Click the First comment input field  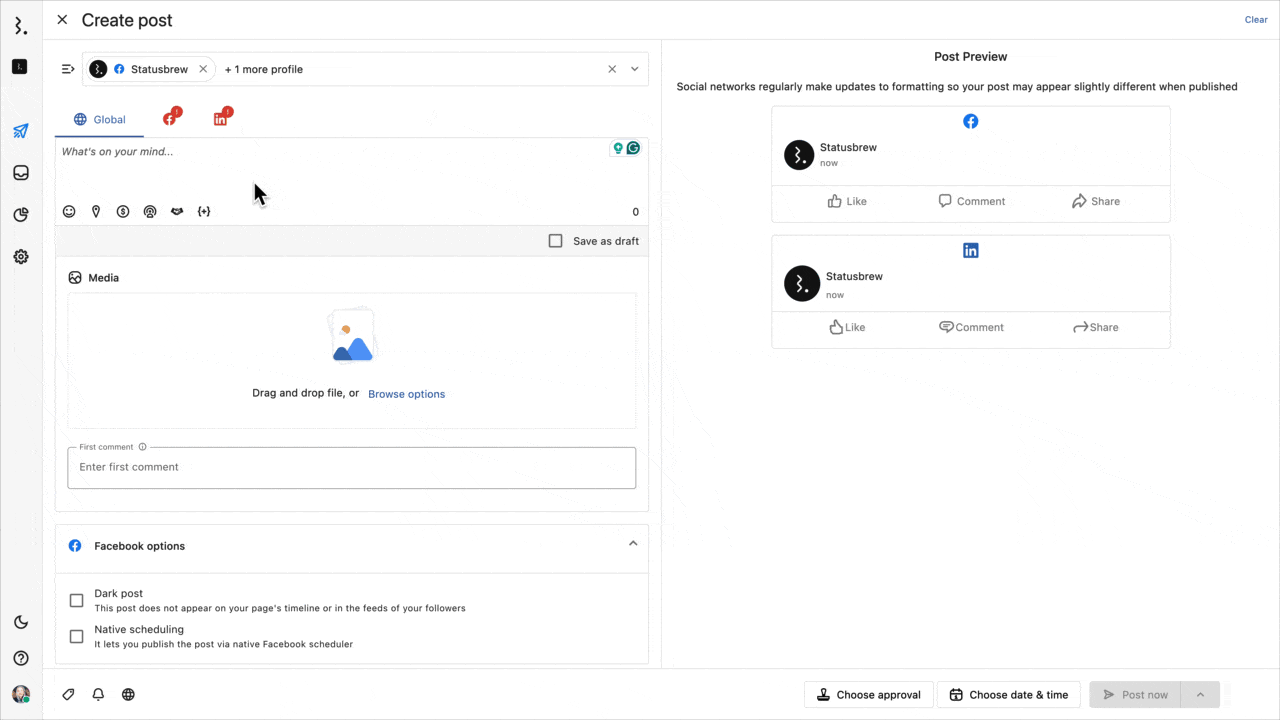(x=352, y=468)
